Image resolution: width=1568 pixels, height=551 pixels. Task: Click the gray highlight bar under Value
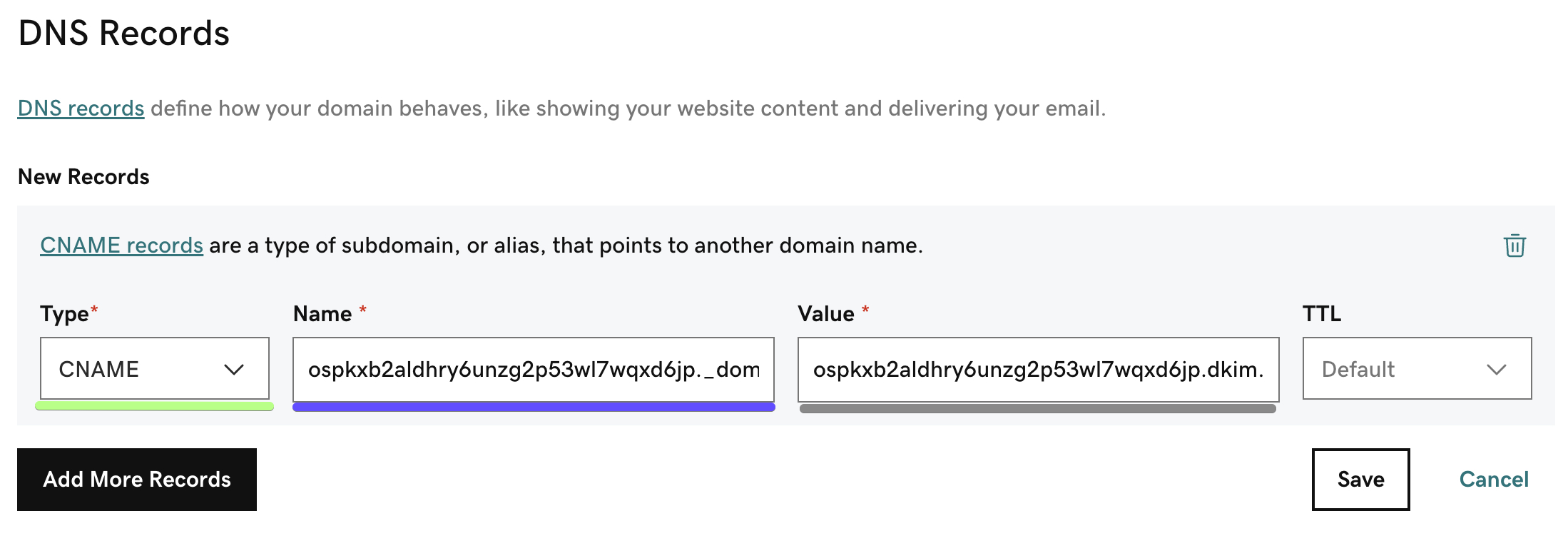coord(1038,408)
